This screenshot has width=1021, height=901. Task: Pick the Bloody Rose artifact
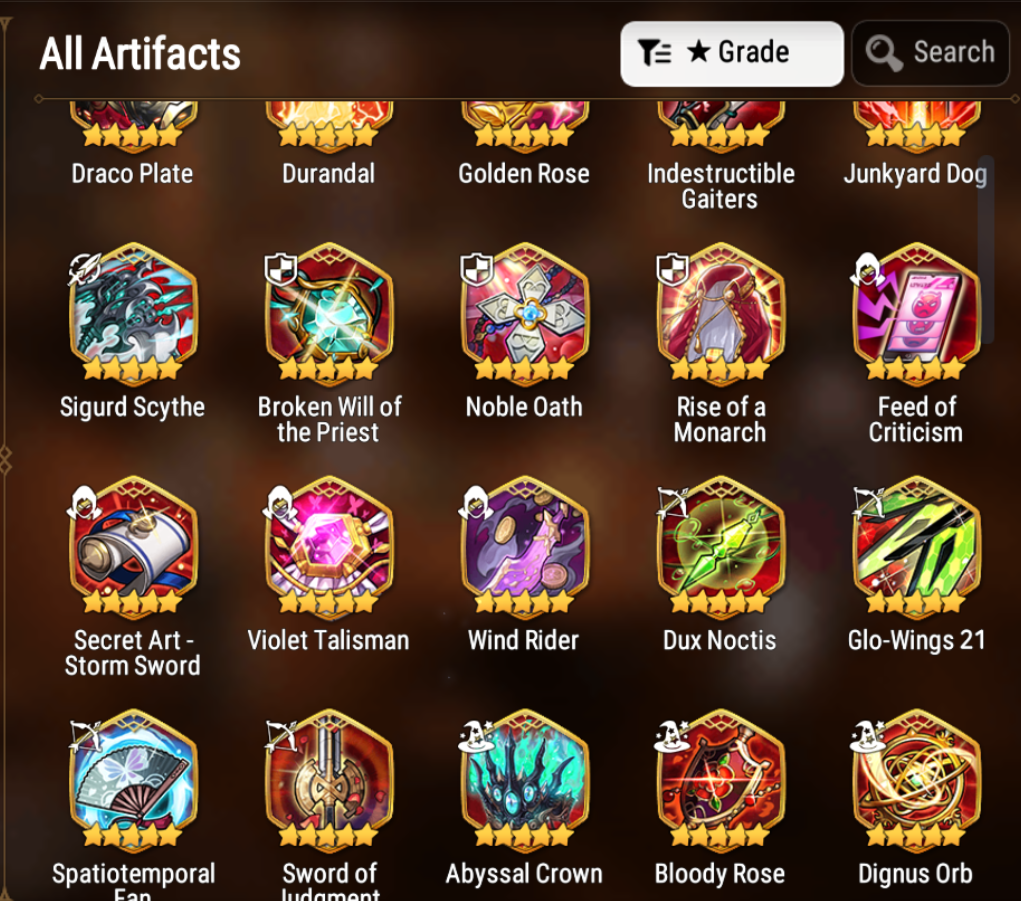click(x=721, y=779)
